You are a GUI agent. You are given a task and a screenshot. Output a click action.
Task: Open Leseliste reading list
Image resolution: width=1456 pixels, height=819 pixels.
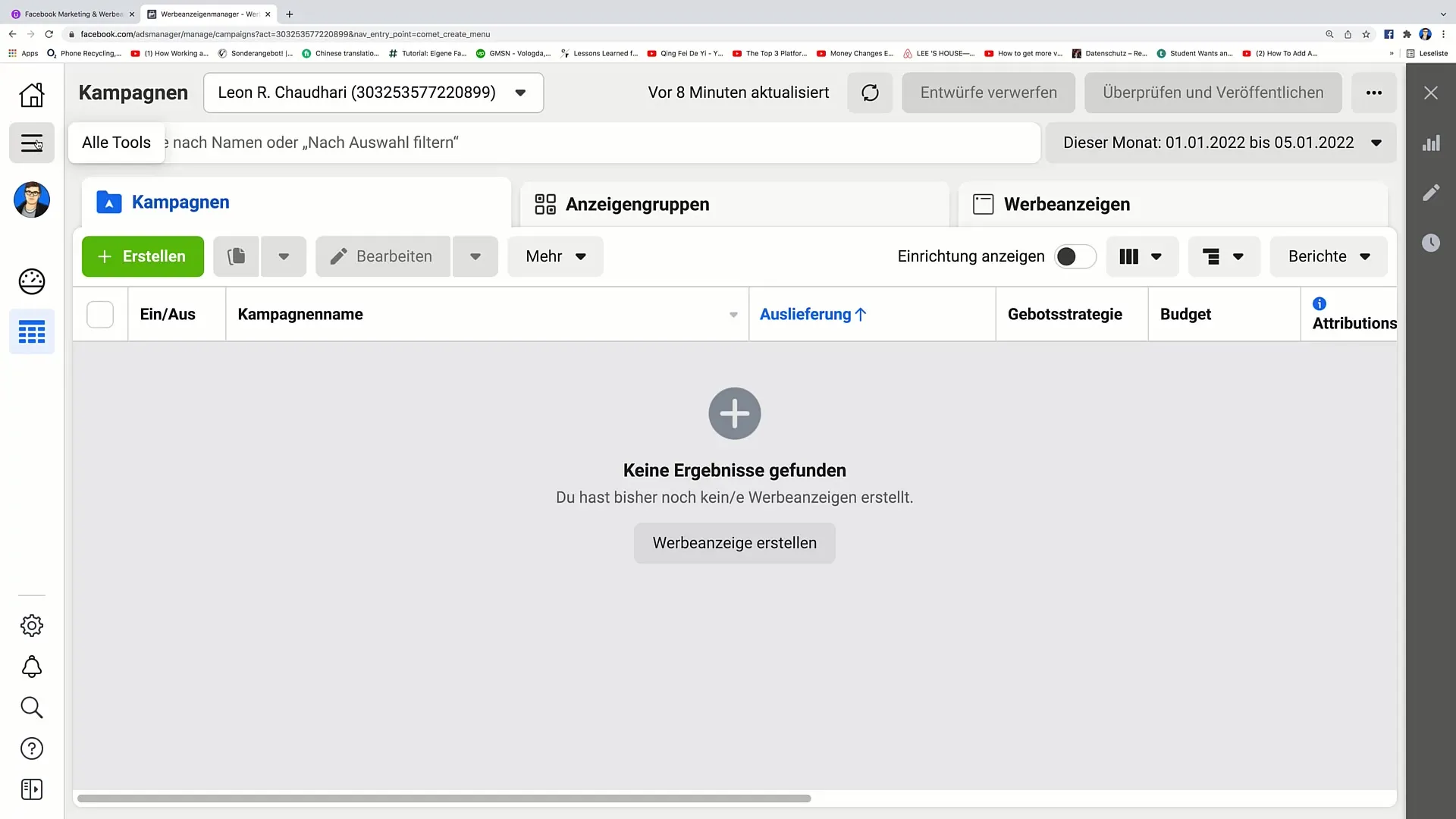point(1427,53)
